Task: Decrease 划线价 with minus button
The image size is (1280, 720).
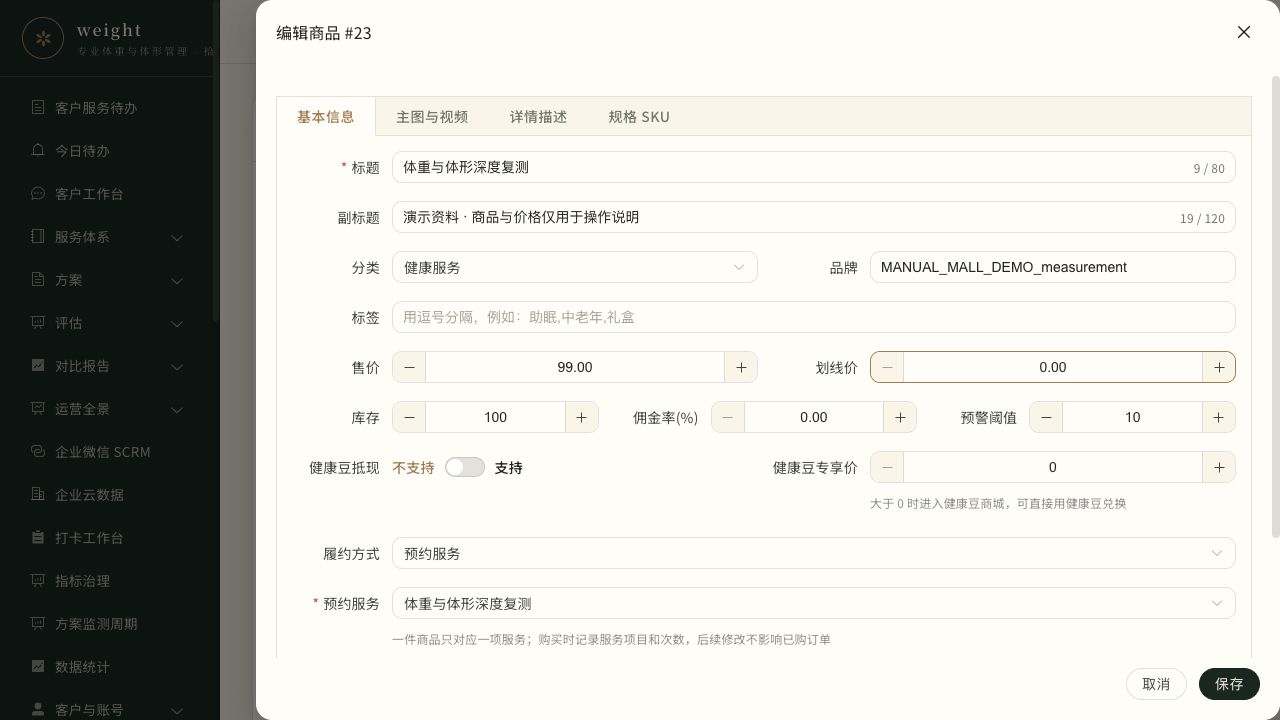Action: click(x=887, y=367)
